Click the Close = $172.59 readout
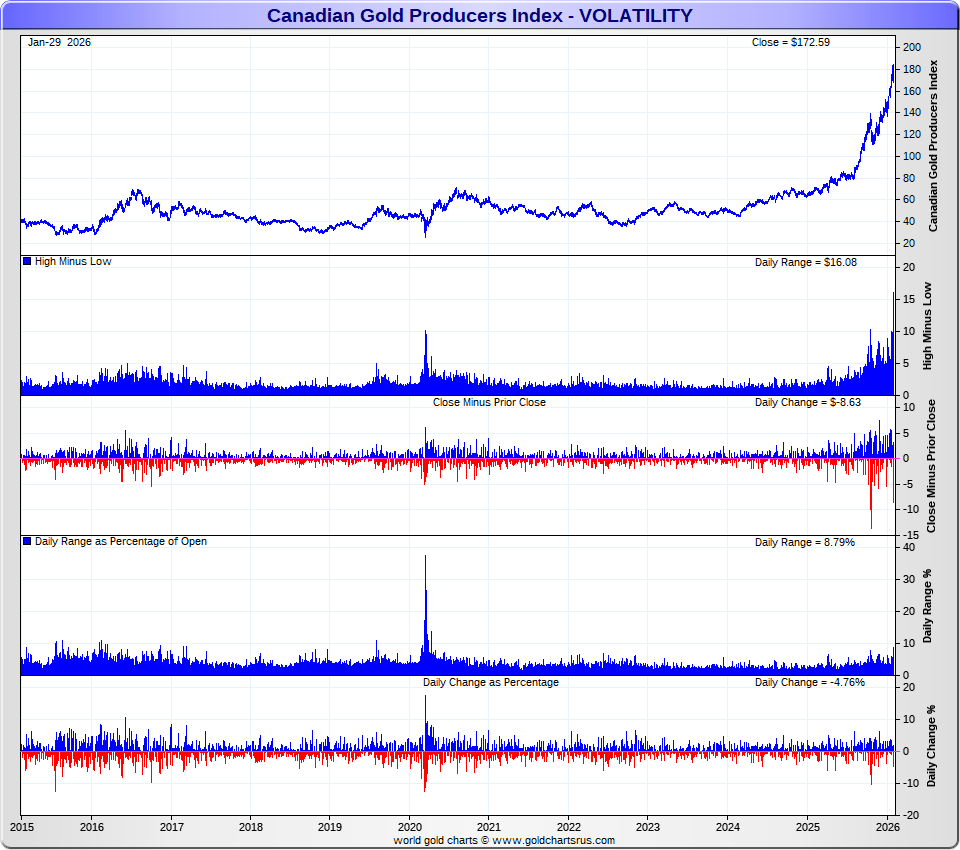 [790, 42]
